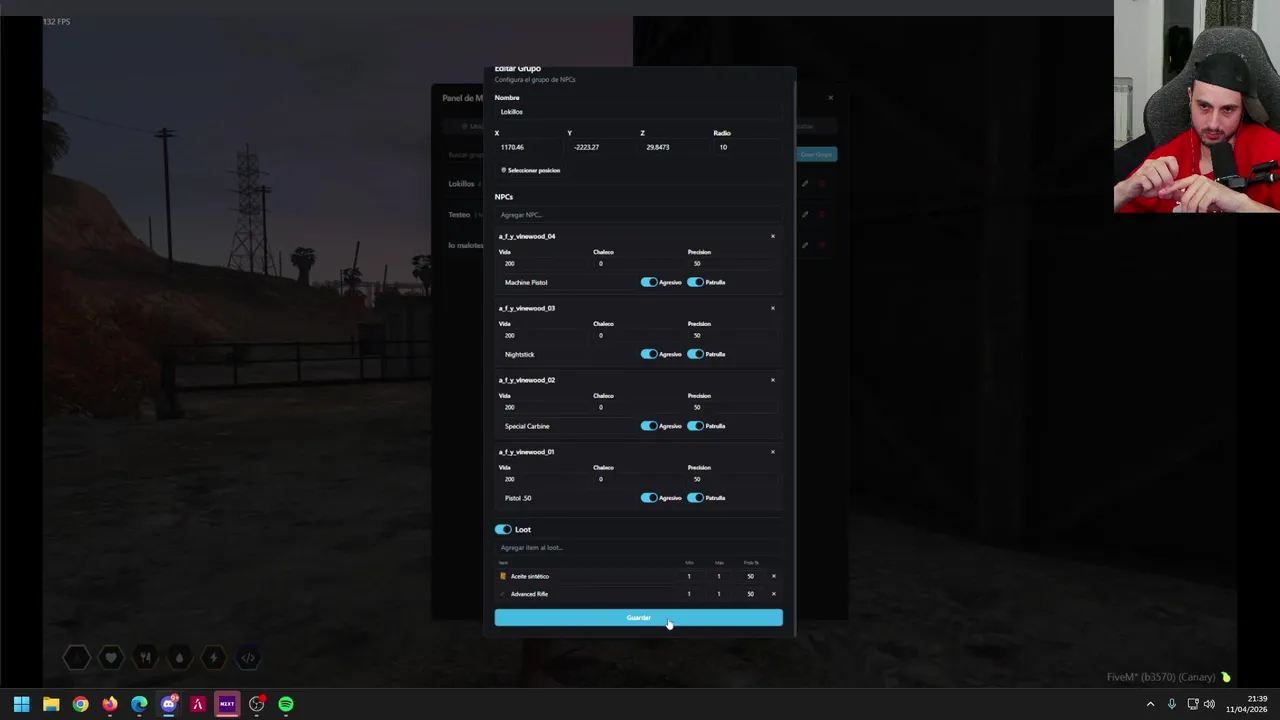Click the edit pencil for the Testeo group
This screenshot has width=1280, height=720.
(x=805, y=214)
